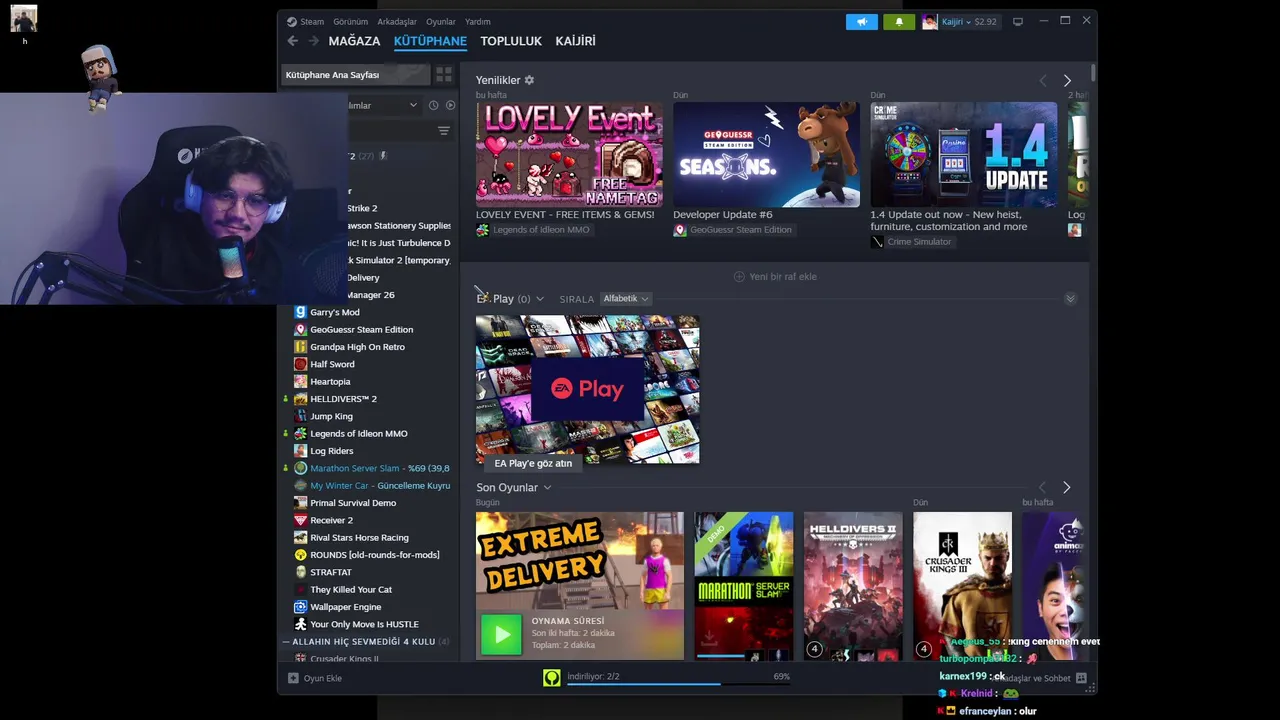
Task: Switch to the MAĞAZA tab
Action: pos(354,41)
